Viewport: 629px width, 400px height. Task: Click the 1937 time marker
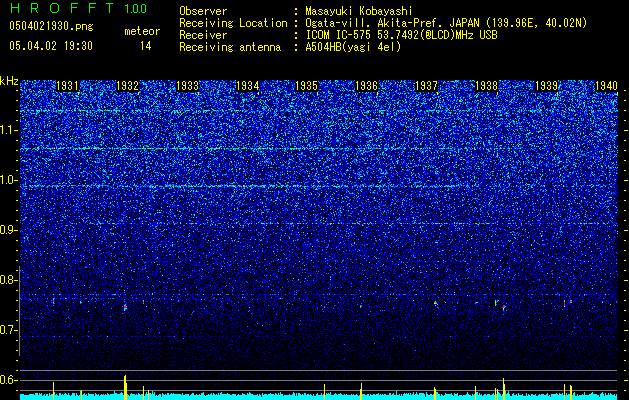click(x=426, y=86)
